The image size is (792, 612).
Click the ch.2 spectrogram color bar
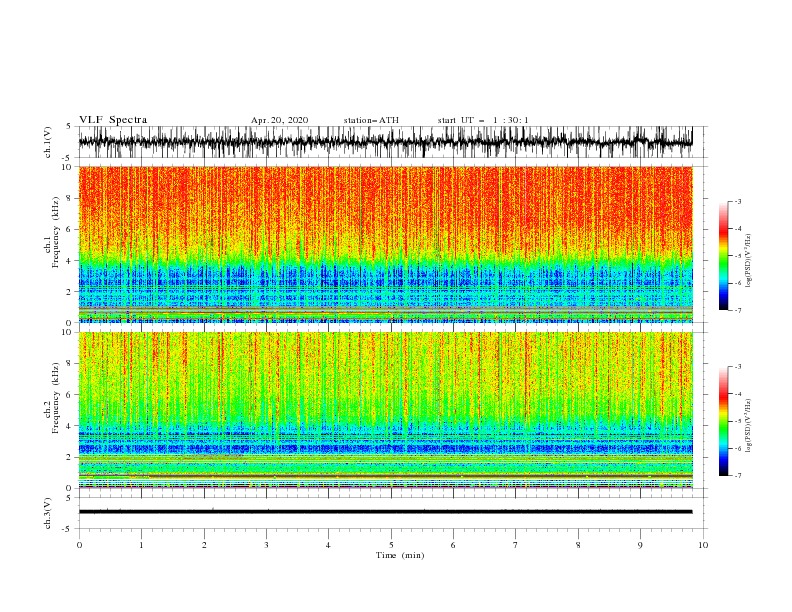click(x=723, y=421)
